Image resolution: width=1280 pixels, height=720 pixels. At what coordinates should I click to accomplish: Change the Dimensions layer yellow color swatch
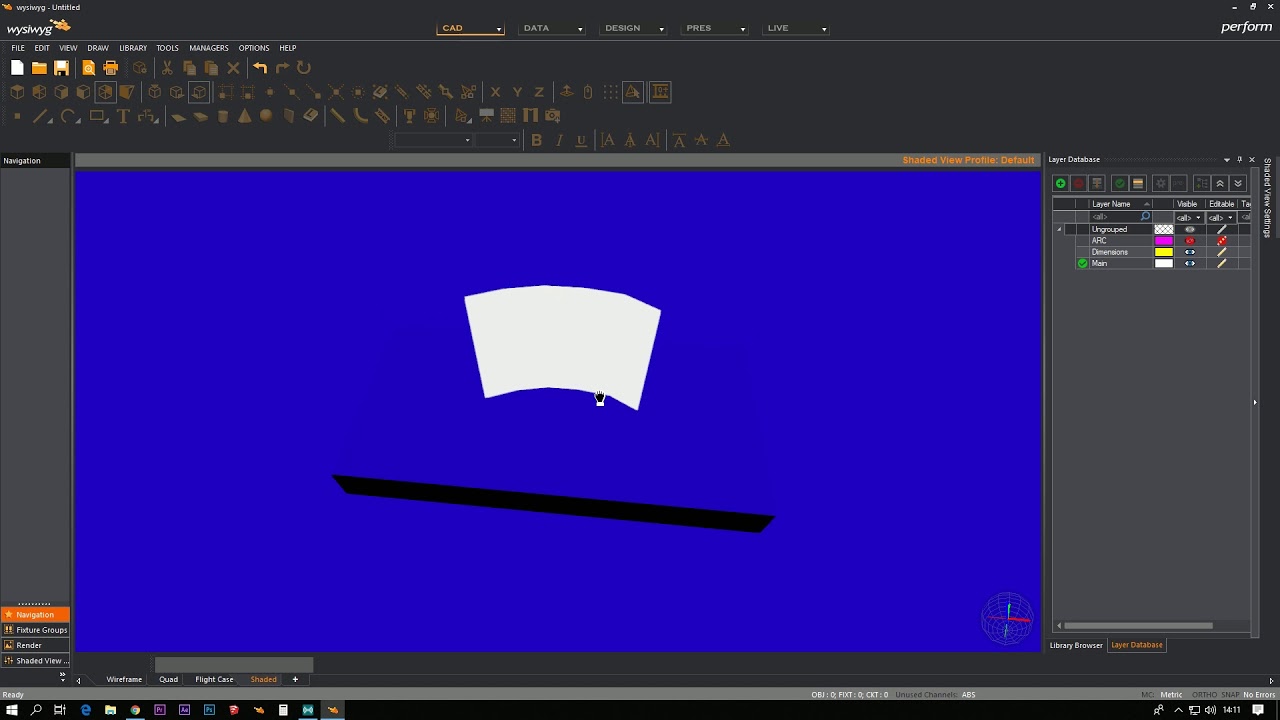click(1163, 252)
